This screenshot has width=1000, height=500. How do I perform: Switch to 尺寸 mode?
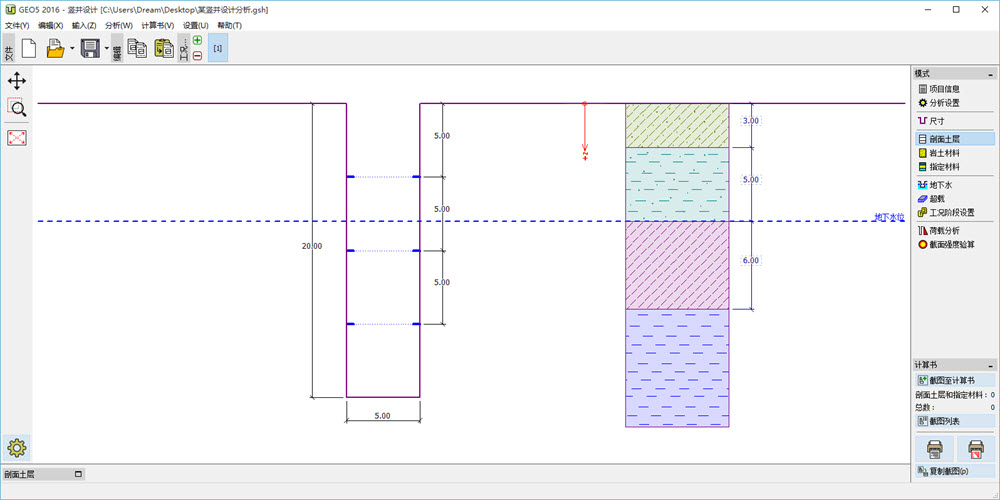[954, 121]
